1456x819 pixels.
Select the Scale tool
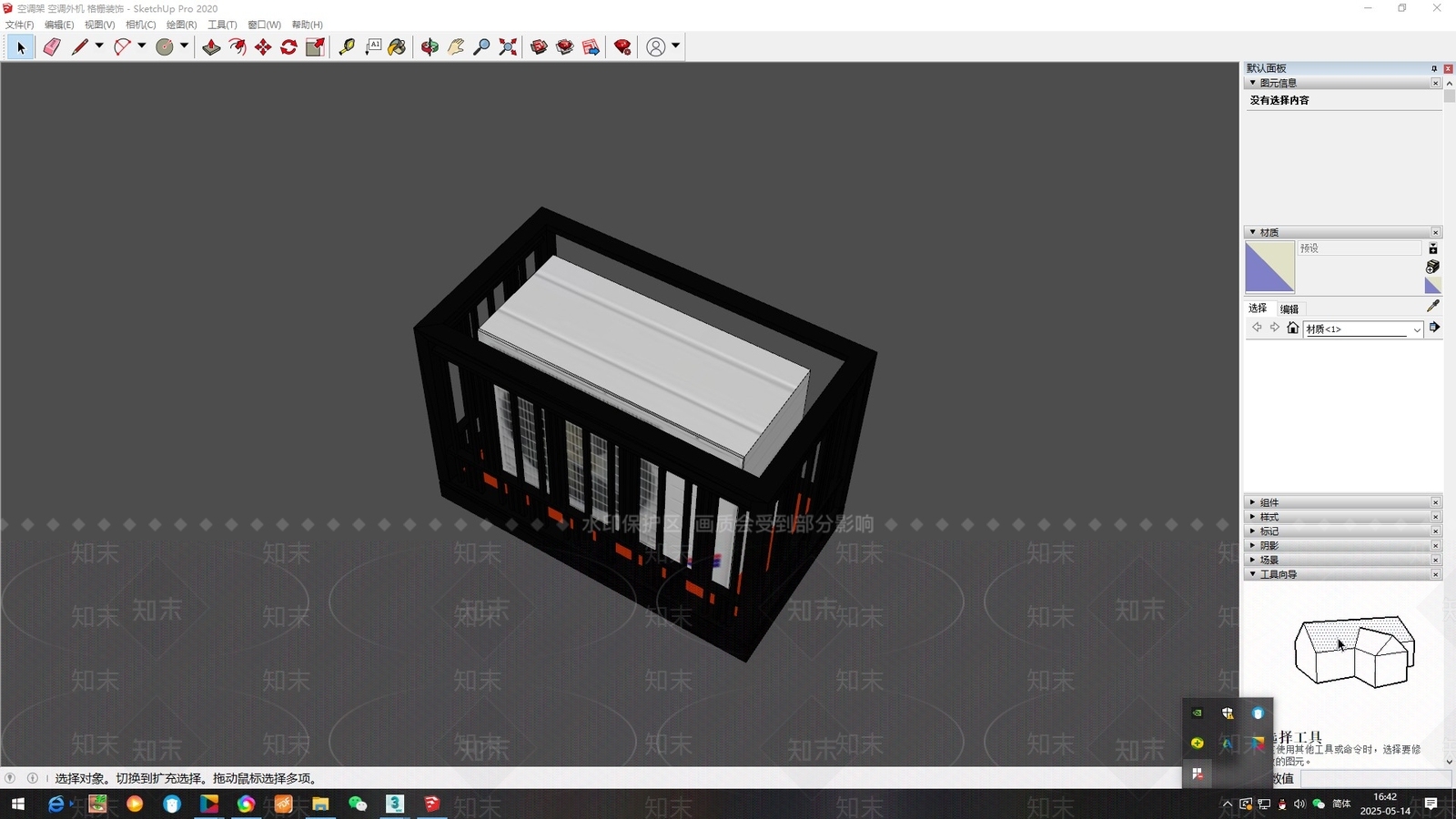click(315, 47)
